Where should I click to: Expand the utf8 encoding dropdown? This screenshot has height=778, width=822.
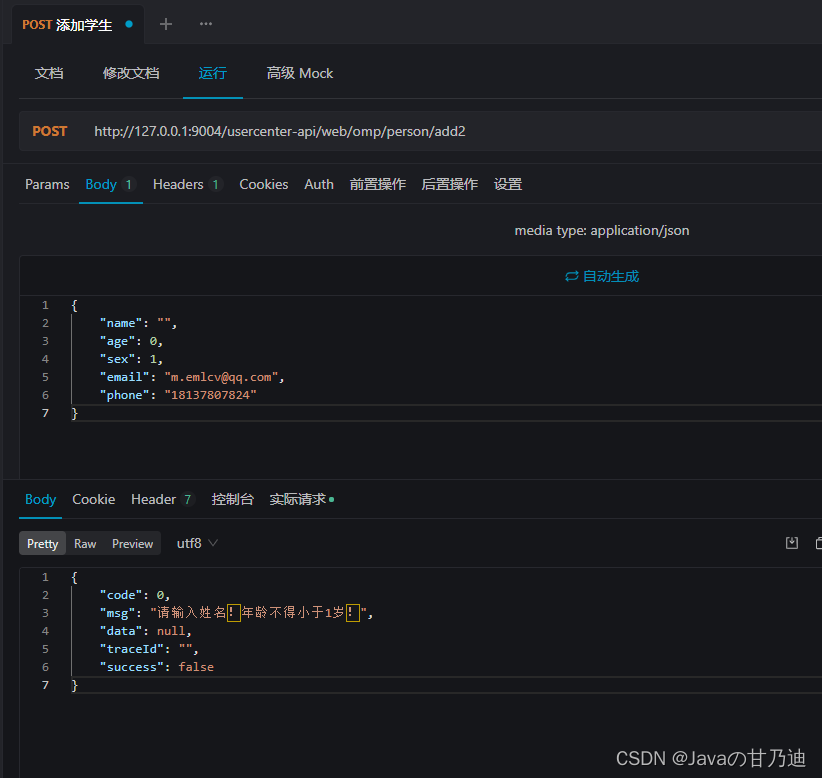pyautogui.click(x=197, y=544)
